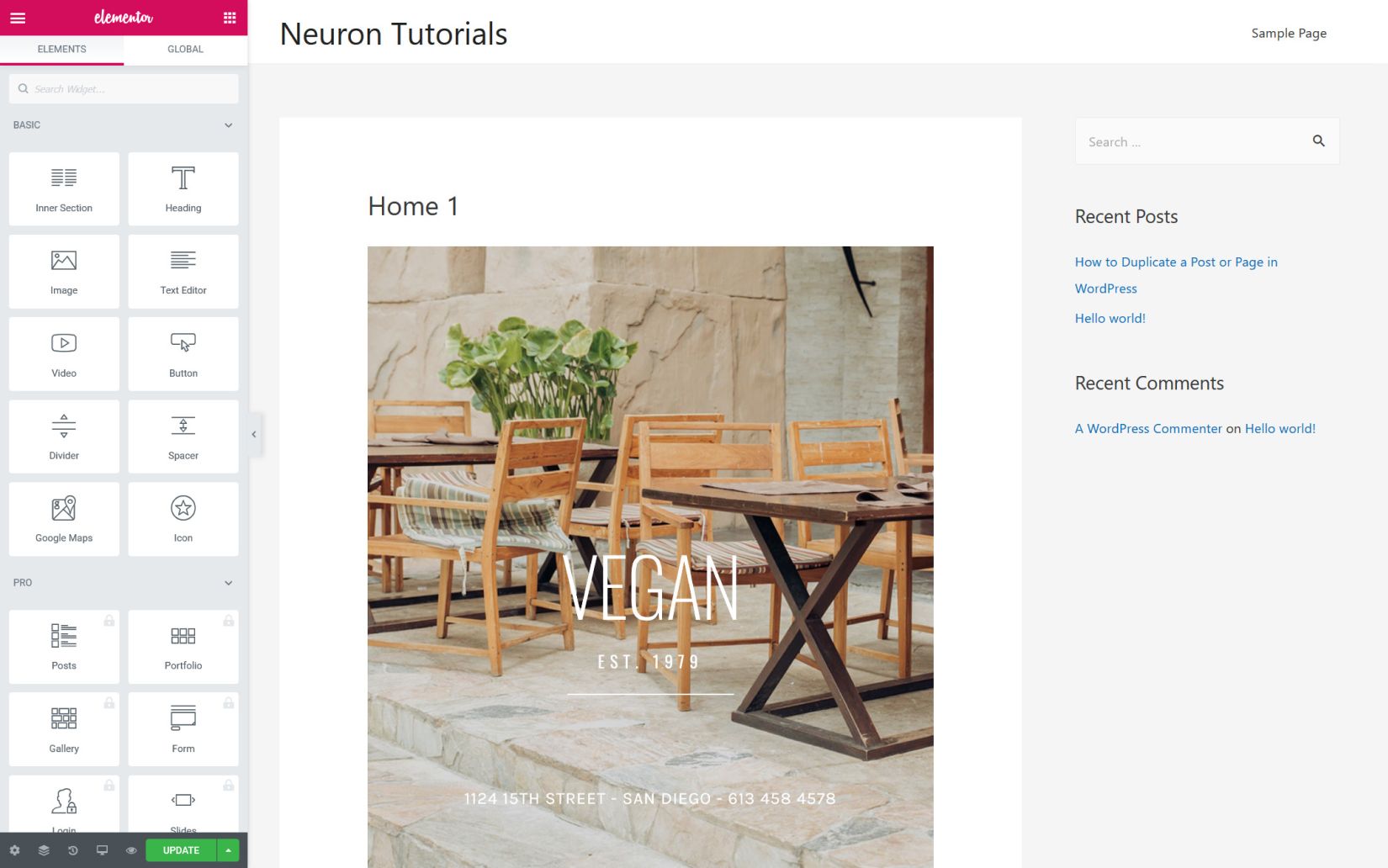Viewport: 1388px width, 868px height.
Task: Click the UPDATE button
Action: point(179,849)
